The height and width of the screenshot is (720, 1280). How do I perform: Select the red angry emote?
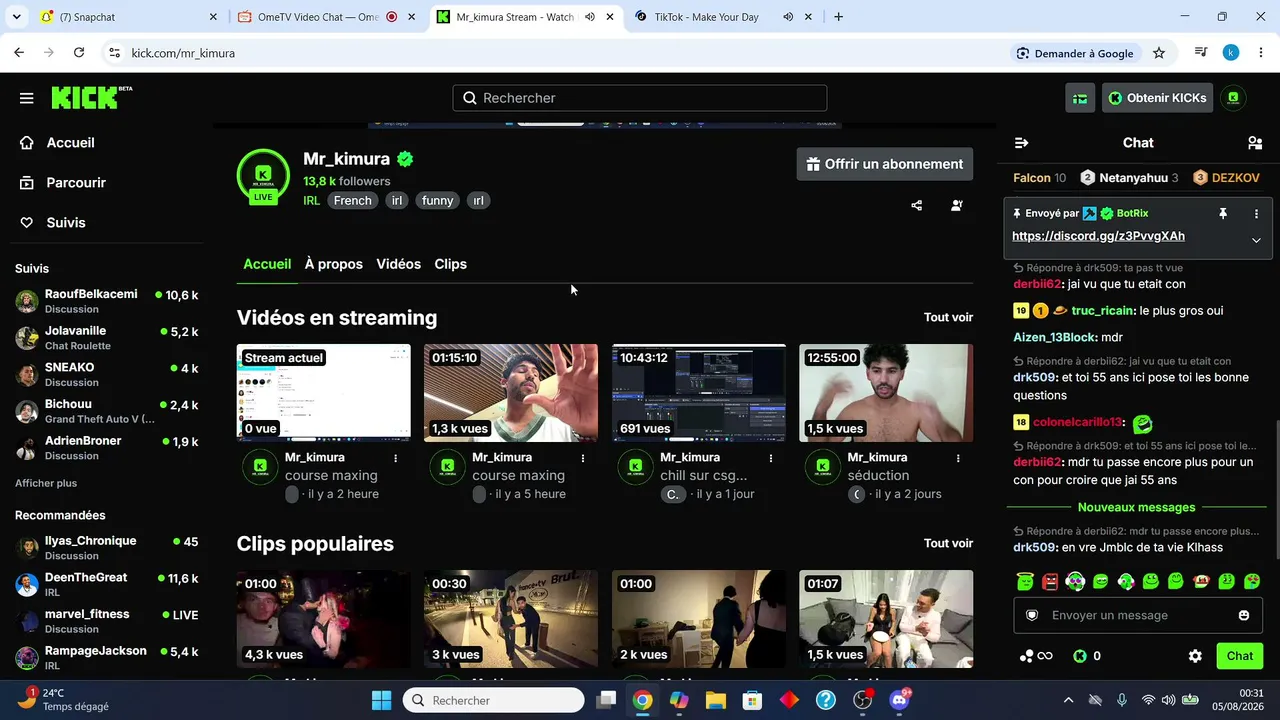[x=1049, y=581]
